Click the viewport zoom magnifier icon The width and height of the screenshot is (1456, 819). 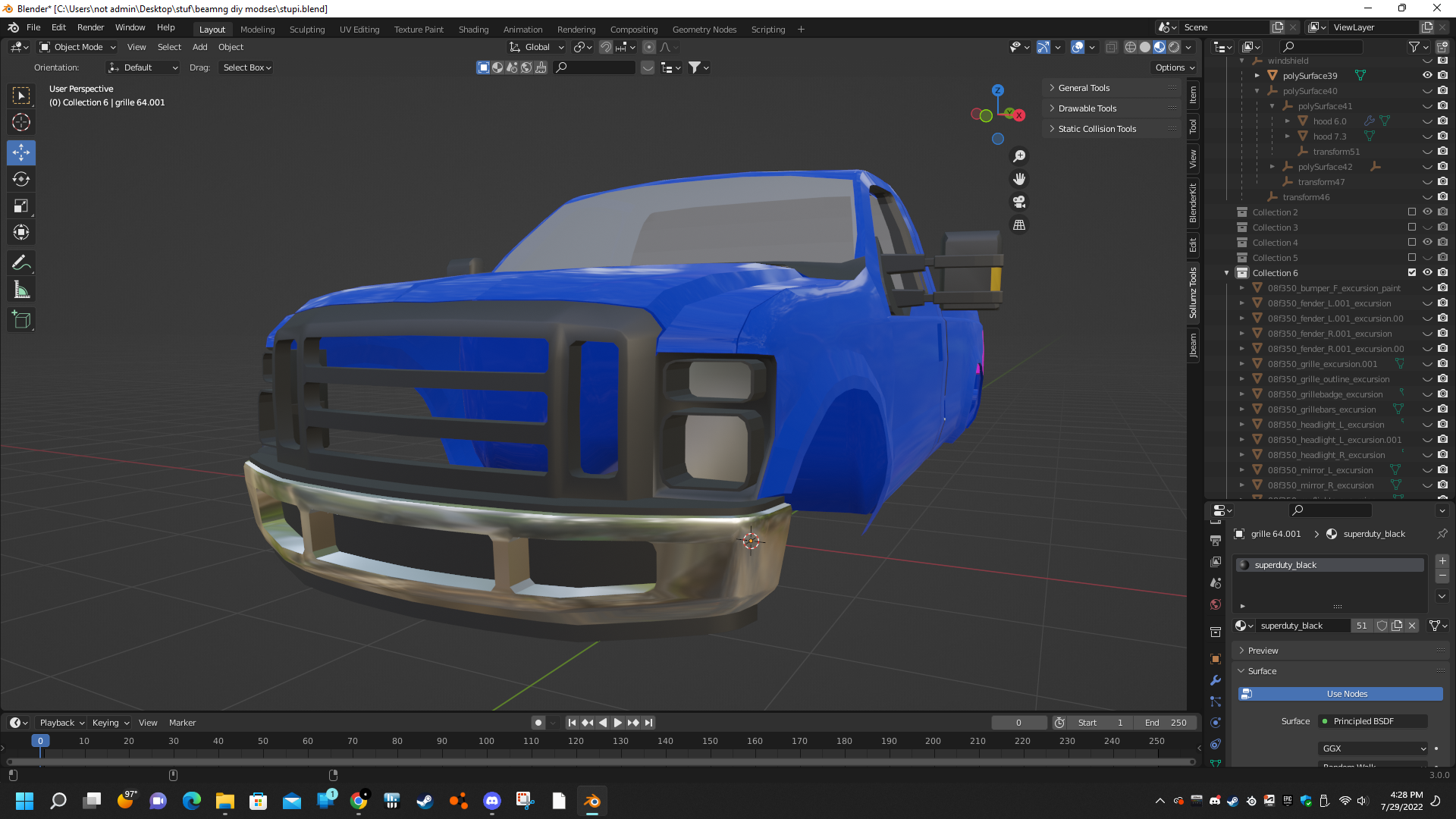1019,156
